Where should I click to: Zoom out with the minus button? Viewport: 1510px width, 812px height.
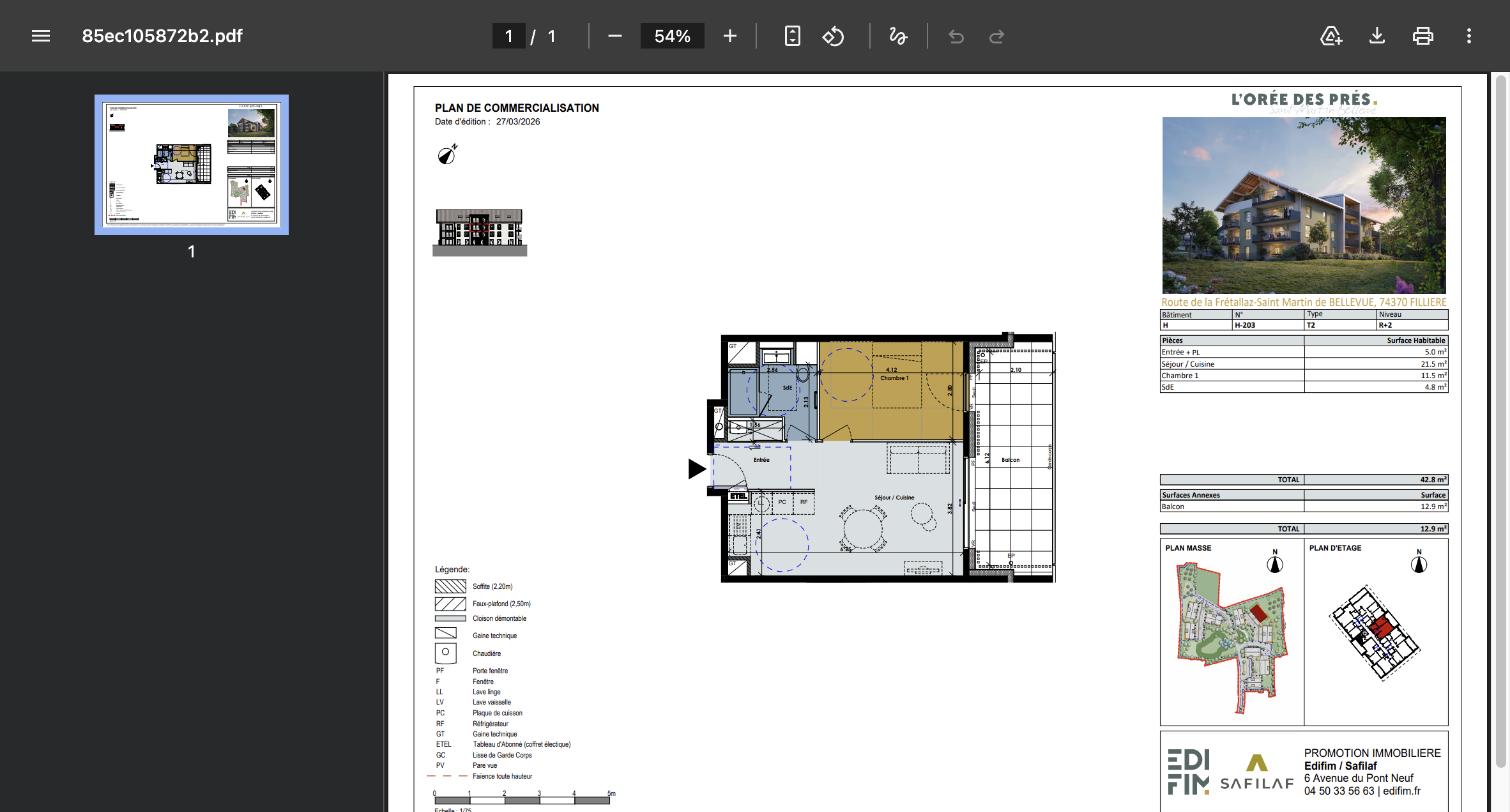615,36
